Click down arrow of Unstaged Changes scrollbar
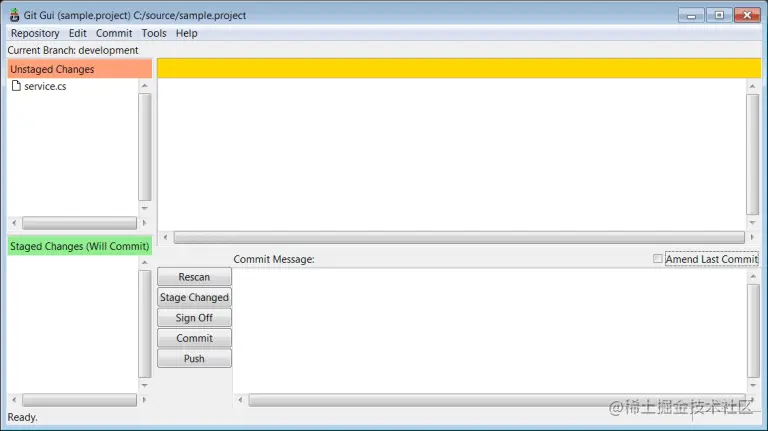This screenshot has height=431, width=768. 145,209
